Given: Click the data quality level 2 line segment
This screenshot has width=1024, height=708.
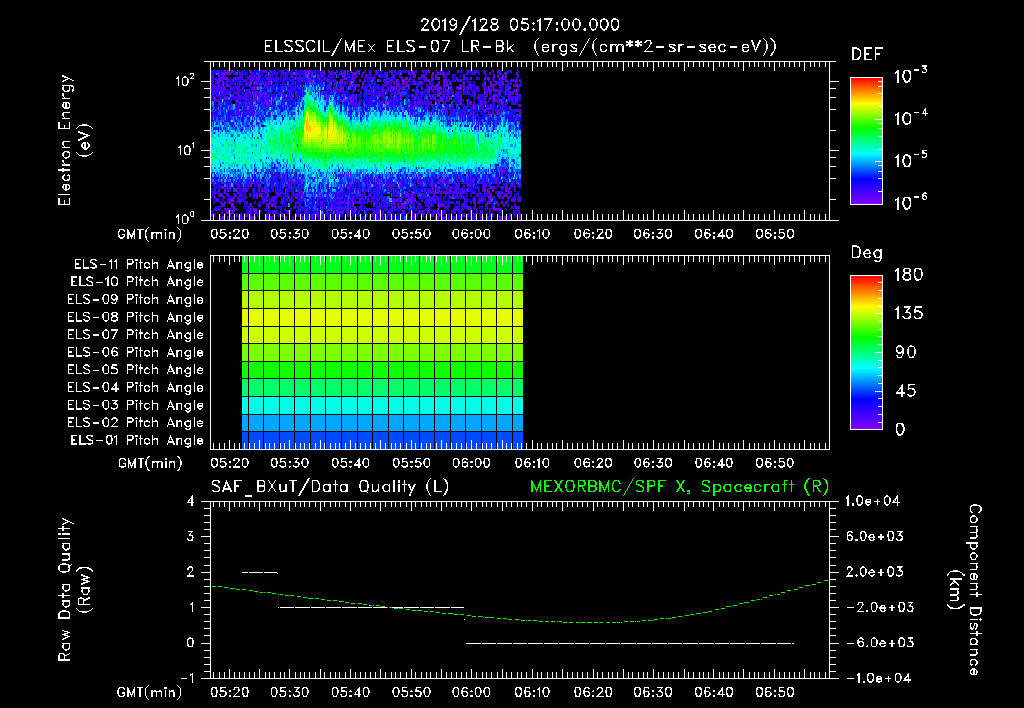Looking at the screenshot, I should click(x=260, y=572).
